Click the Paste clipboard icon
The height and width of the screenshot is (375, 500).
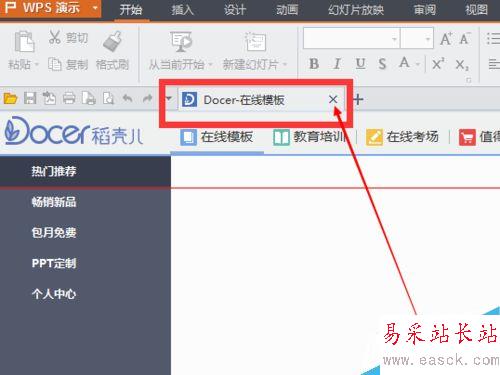(24, 41)
